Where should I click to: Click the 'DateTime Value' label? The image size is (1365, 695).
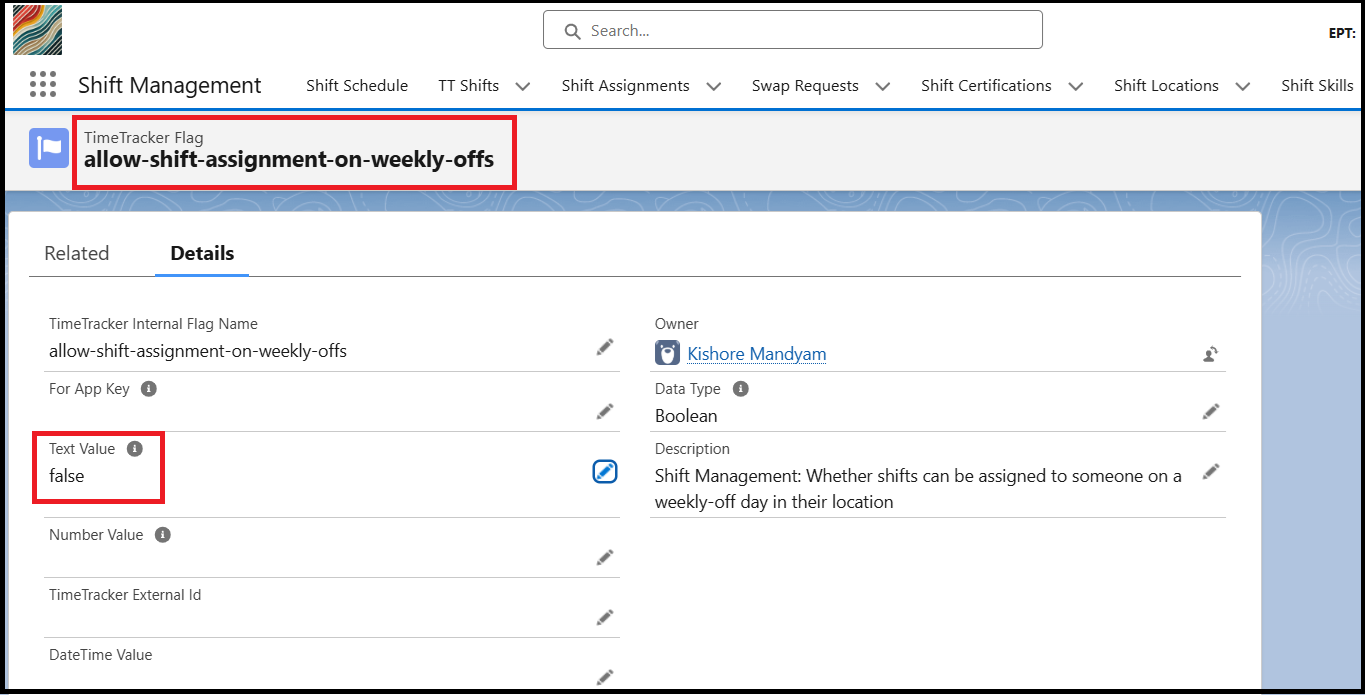[x=101, y=655]
